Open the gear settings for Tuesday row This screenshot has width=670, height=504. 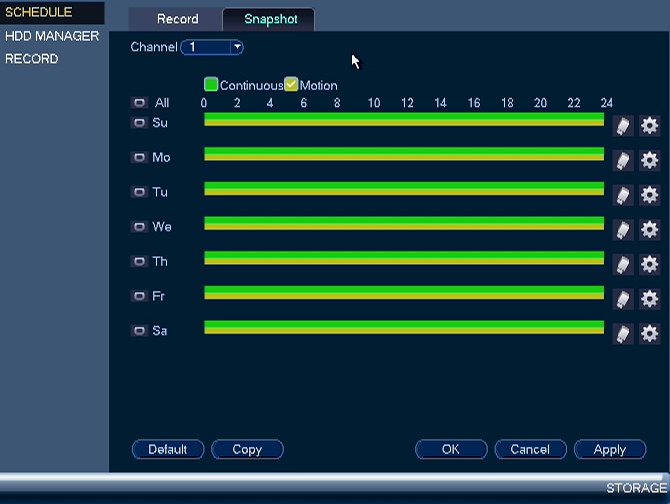tap(649, 195)
